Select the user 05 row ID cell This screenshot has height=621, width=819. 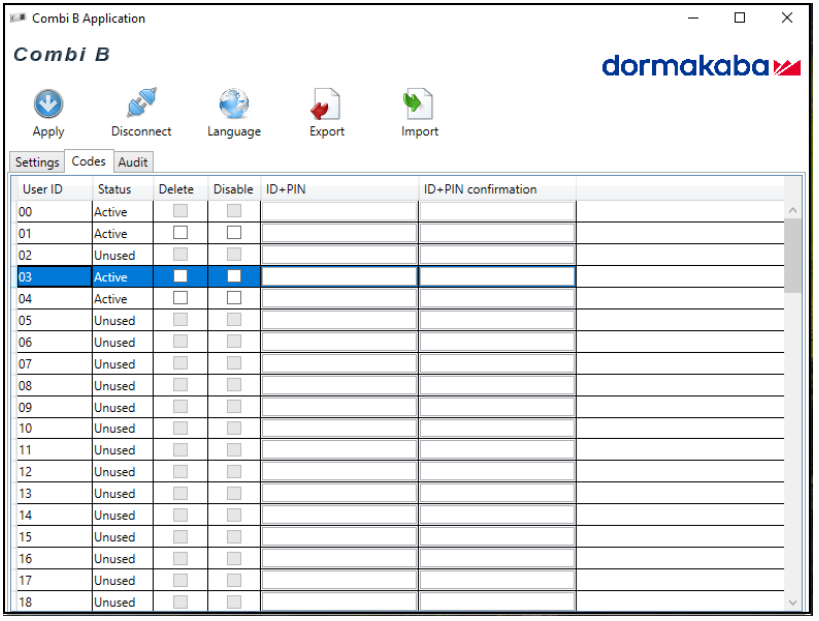(54, 321)
